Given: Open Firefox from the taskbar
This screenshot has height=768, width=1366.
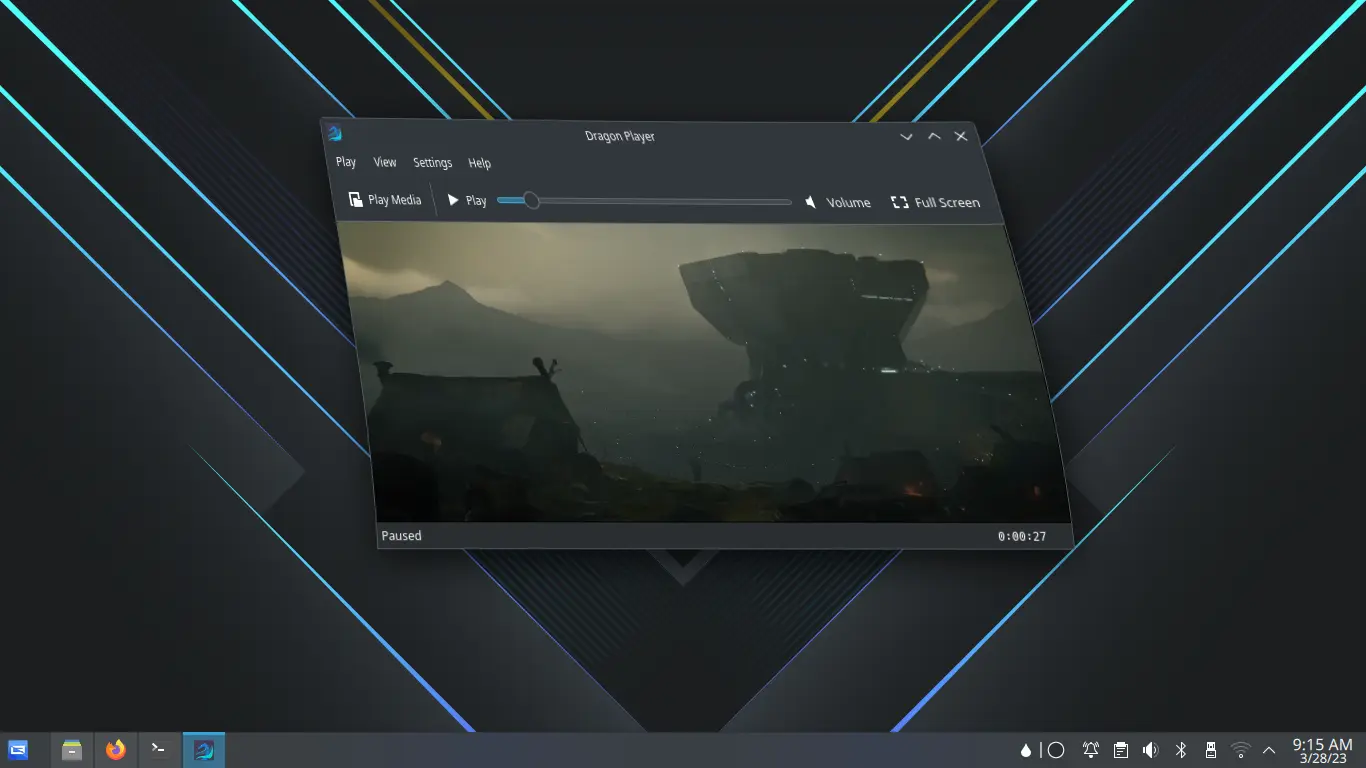Looking at the screenshot, I should pos(116,750).
